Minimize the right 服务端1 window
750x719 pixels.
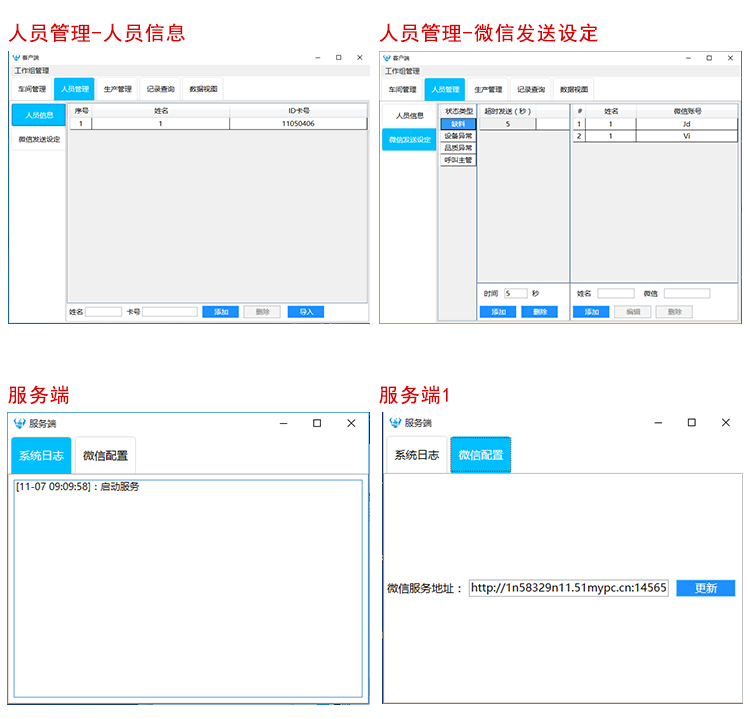tap(657, 423)
